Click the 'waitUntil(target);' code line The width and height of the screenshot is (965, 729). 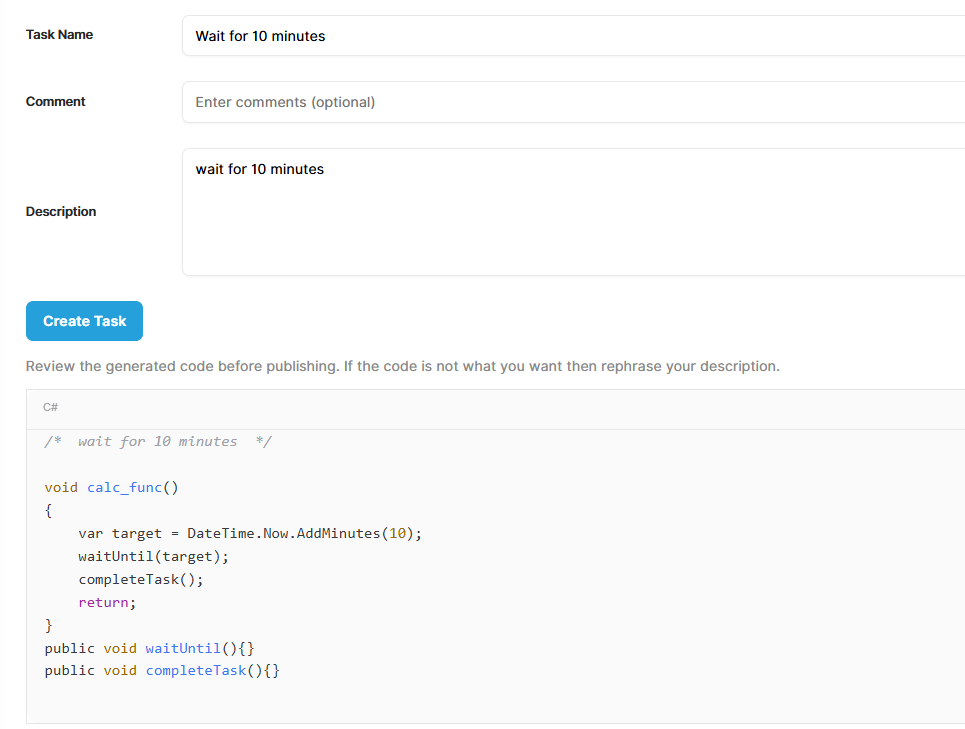coord(153,556)
